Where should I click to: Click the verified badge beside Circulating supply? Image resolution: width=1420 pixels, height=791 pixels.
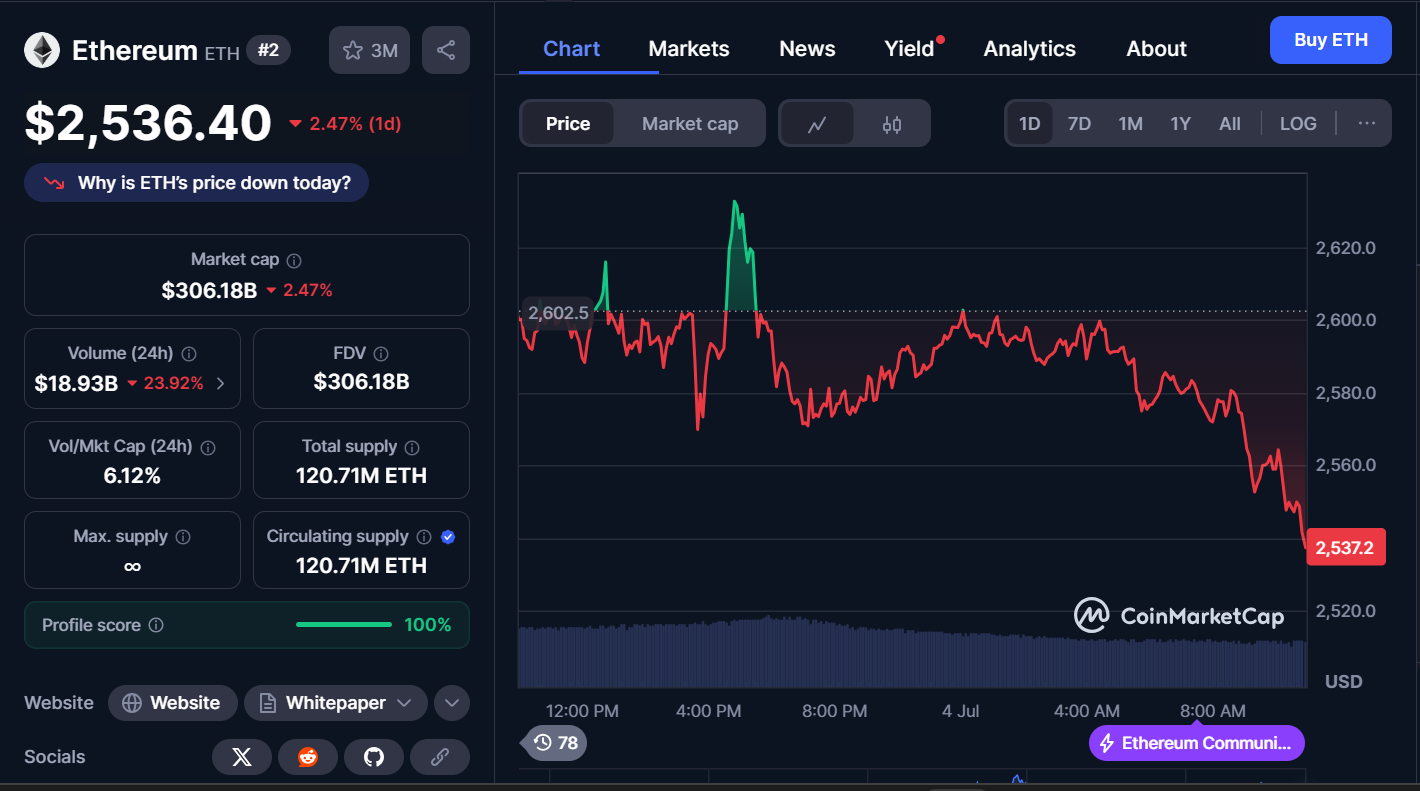click(448, 537)
